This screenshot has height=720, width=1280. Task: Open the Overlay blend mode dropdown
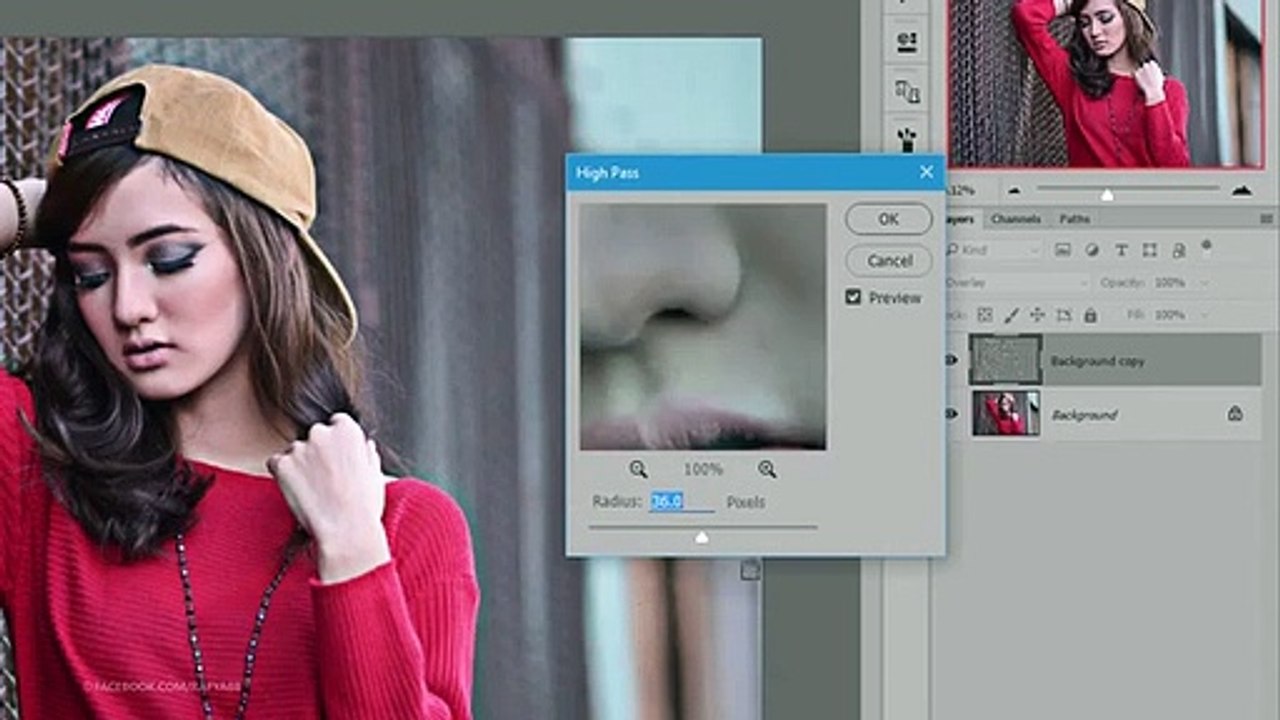(1018, 283)
